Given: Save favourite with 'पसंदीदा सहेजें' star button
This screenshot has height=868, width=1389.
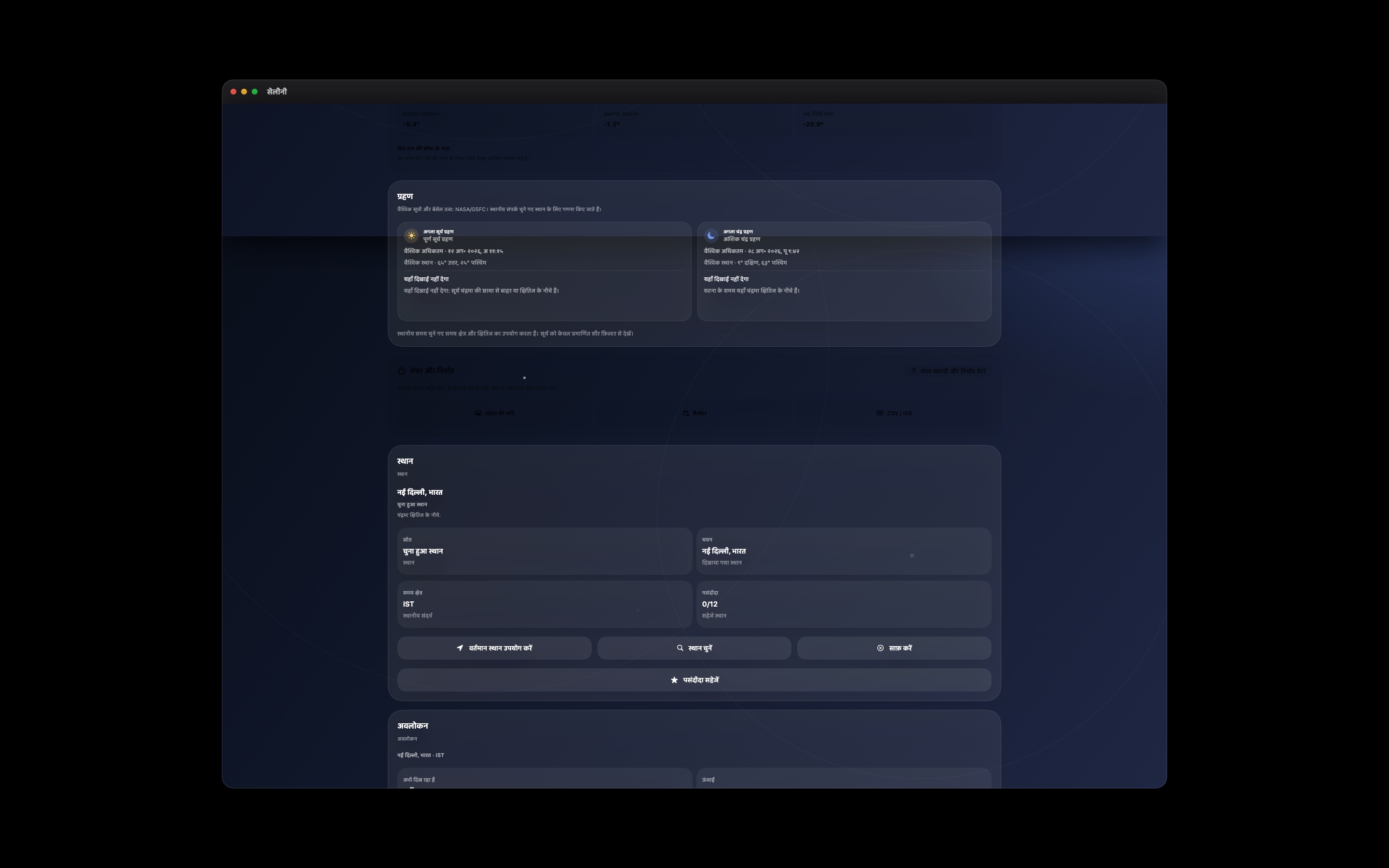Looking at the screenshot, I should pyautogui.click(x=694, y=680).
